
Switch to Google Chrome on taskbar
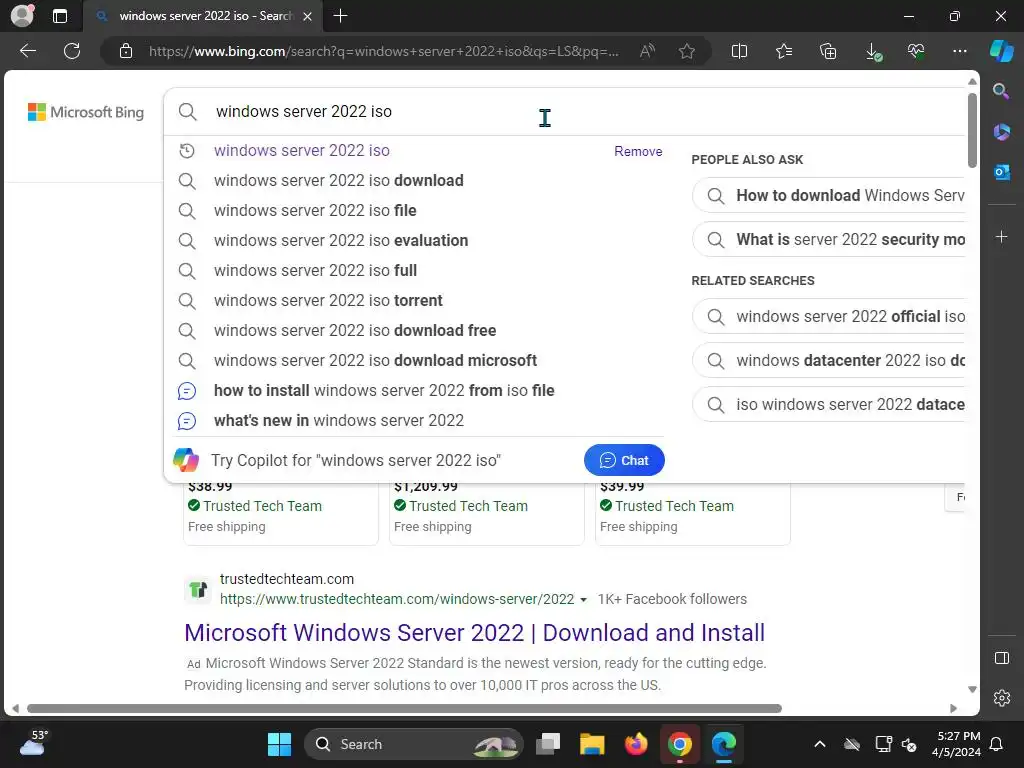[x=680, y=744]
